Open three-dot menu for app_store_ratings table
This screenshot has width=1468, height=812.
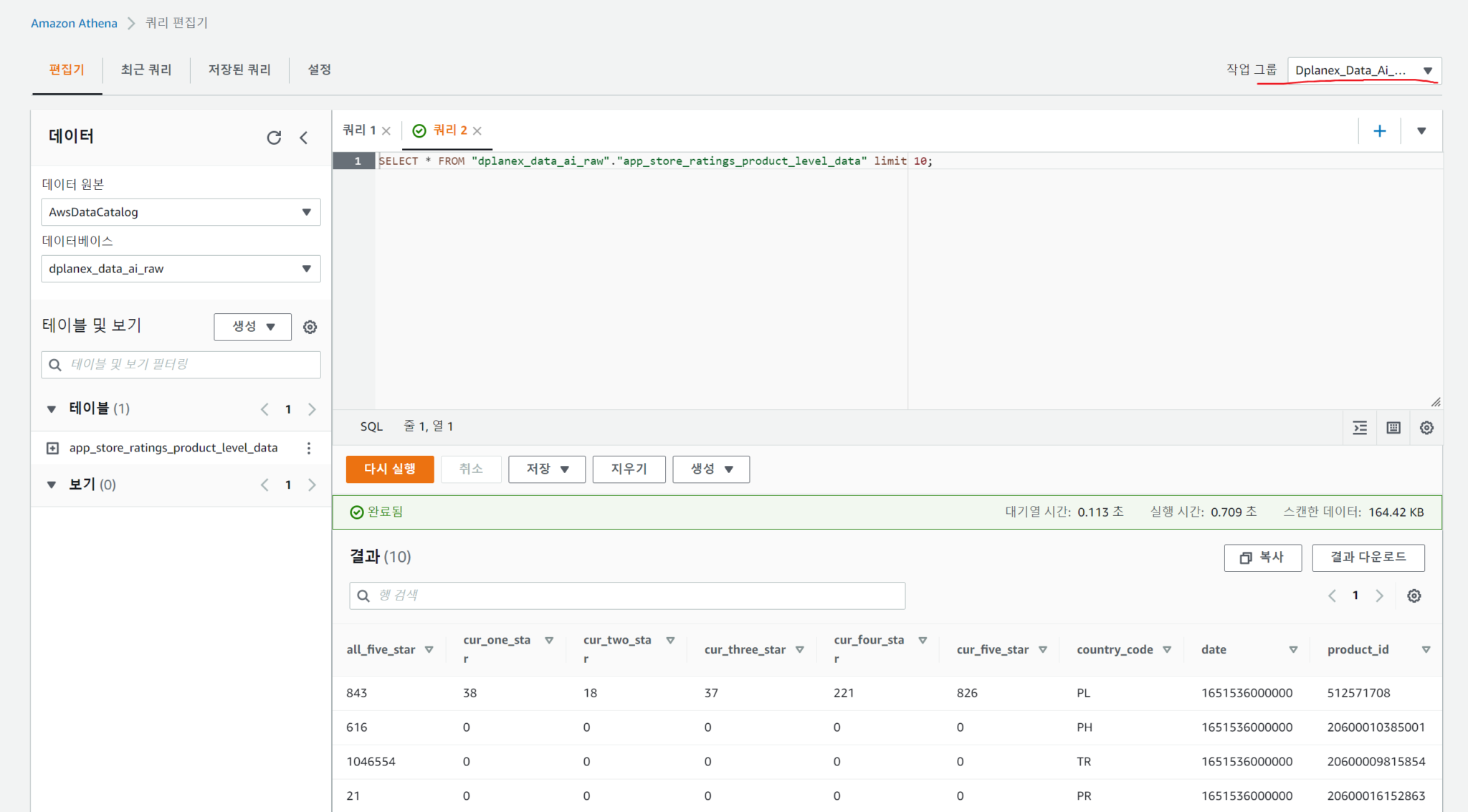pos(309,448)
